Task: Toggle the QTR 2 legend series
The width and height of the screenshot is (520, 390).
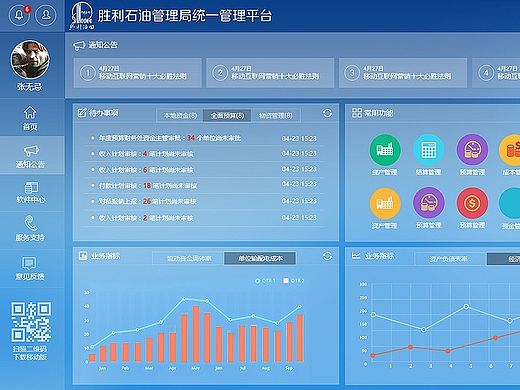Action: point(293,281)
